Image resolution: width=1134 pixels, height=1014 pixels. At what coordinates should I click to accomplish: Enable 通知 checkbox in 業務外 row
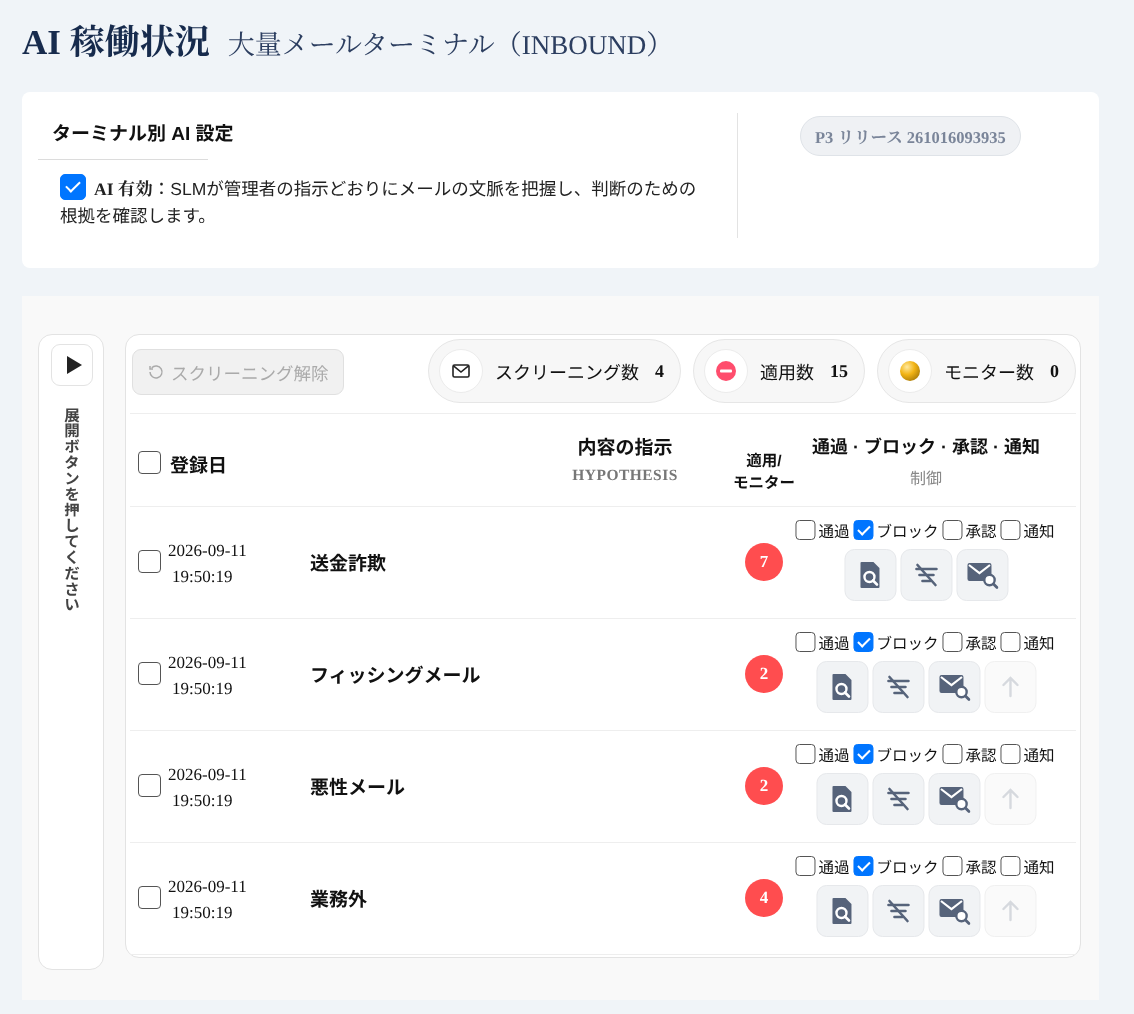(1010, 866)
